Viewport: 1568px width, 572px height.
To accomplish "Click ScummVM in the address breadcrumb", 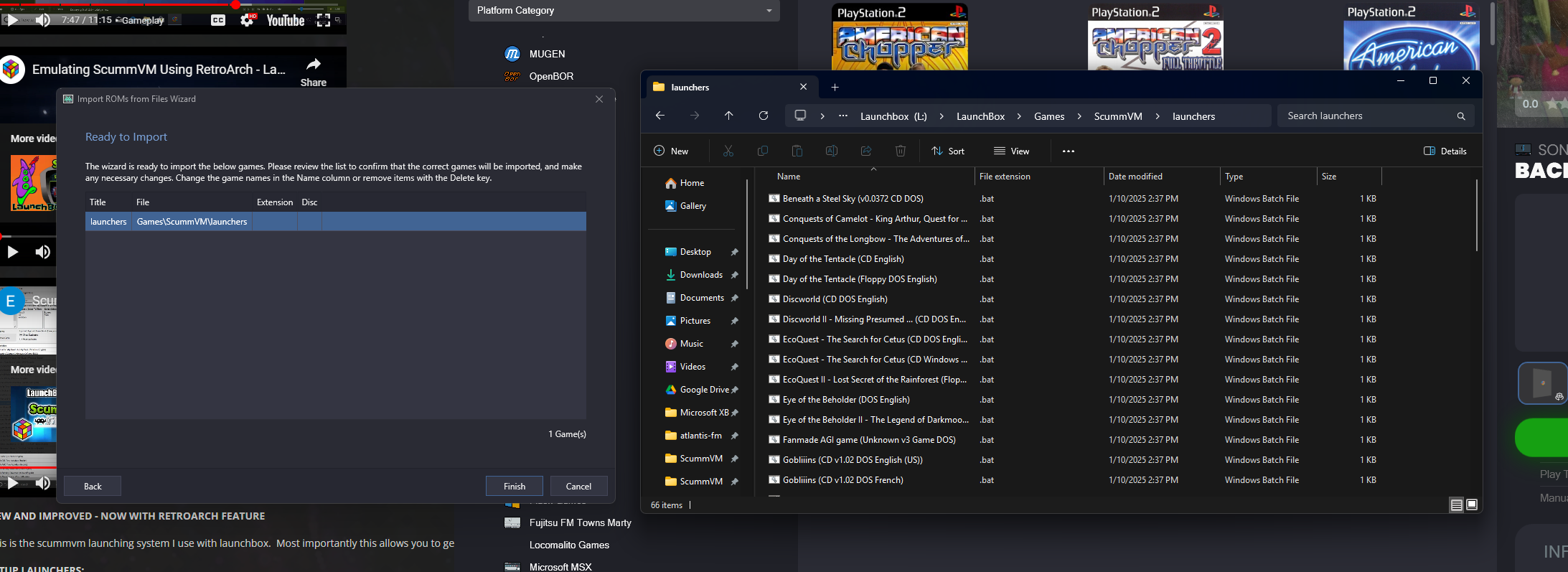I will pyautogui.click(x=1118, y=116).
